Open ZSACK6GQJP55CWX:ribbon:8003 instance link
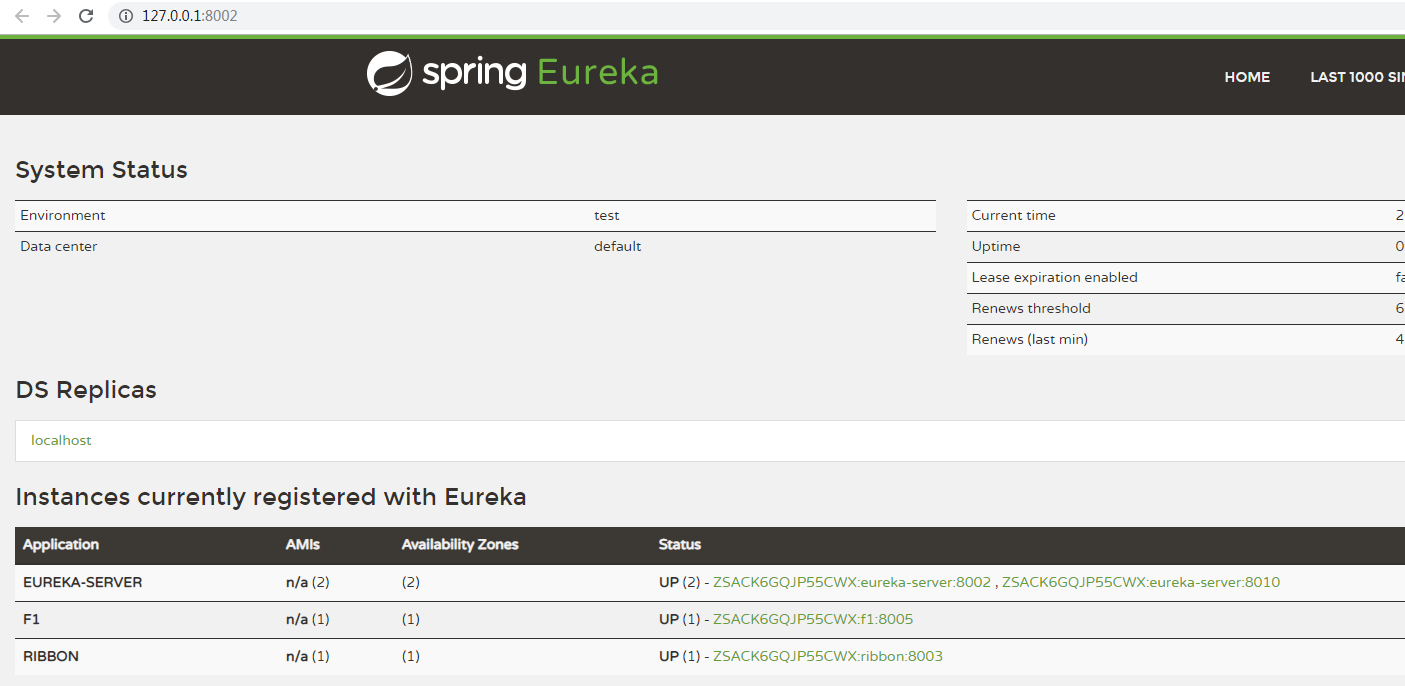Image resolution: width=1405 pixels, height=686 pixels. click(x=828, y=656)
